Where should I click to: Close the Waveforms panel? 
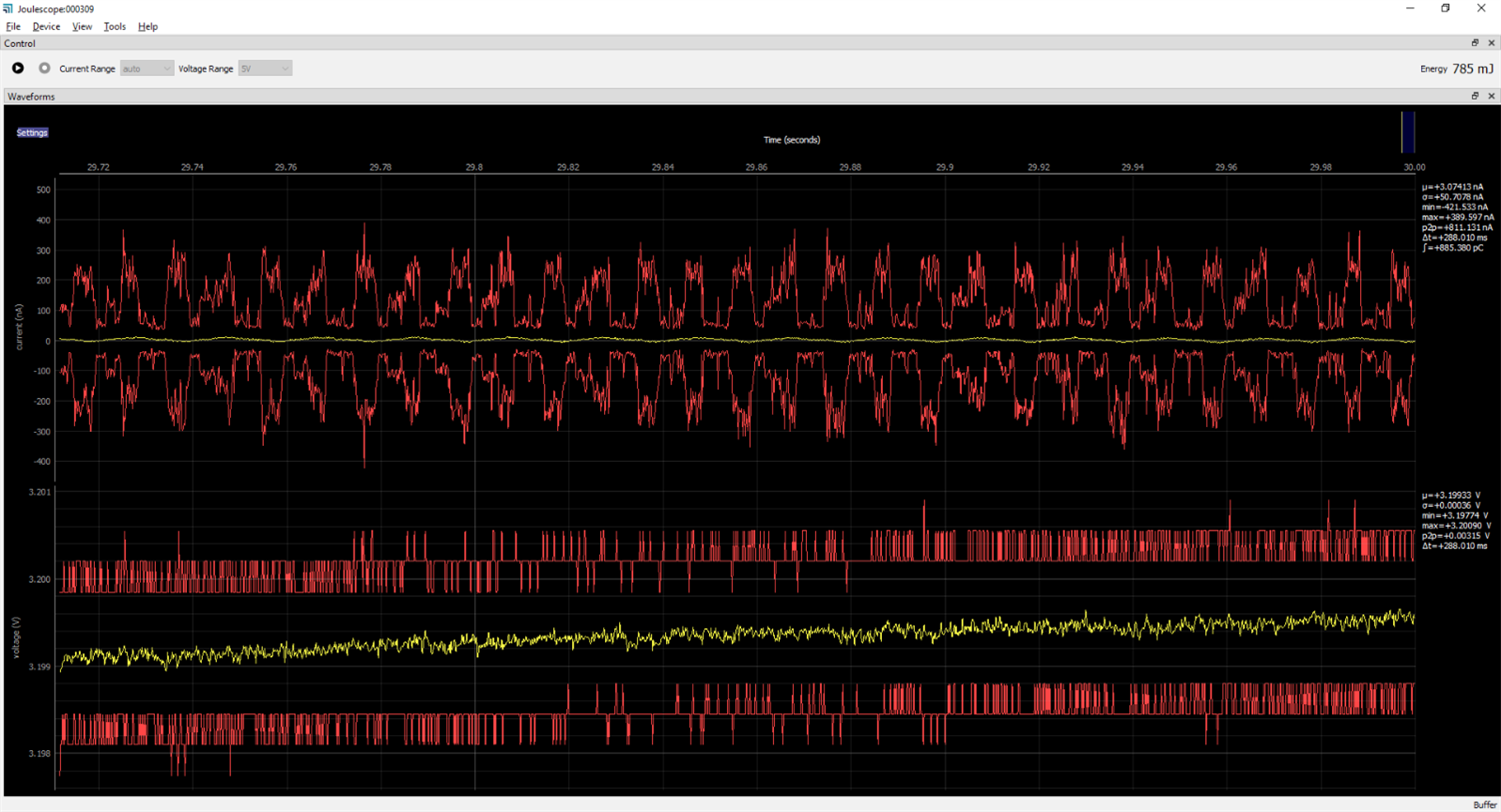(1491, 97)
